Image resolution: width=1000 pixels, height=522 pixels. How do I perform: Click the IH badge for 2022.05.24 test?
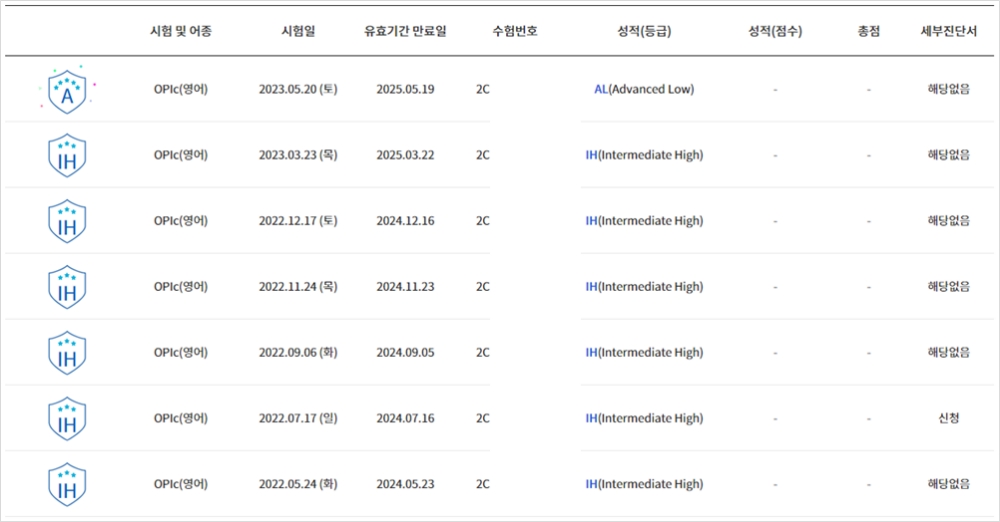click(67, 484)
